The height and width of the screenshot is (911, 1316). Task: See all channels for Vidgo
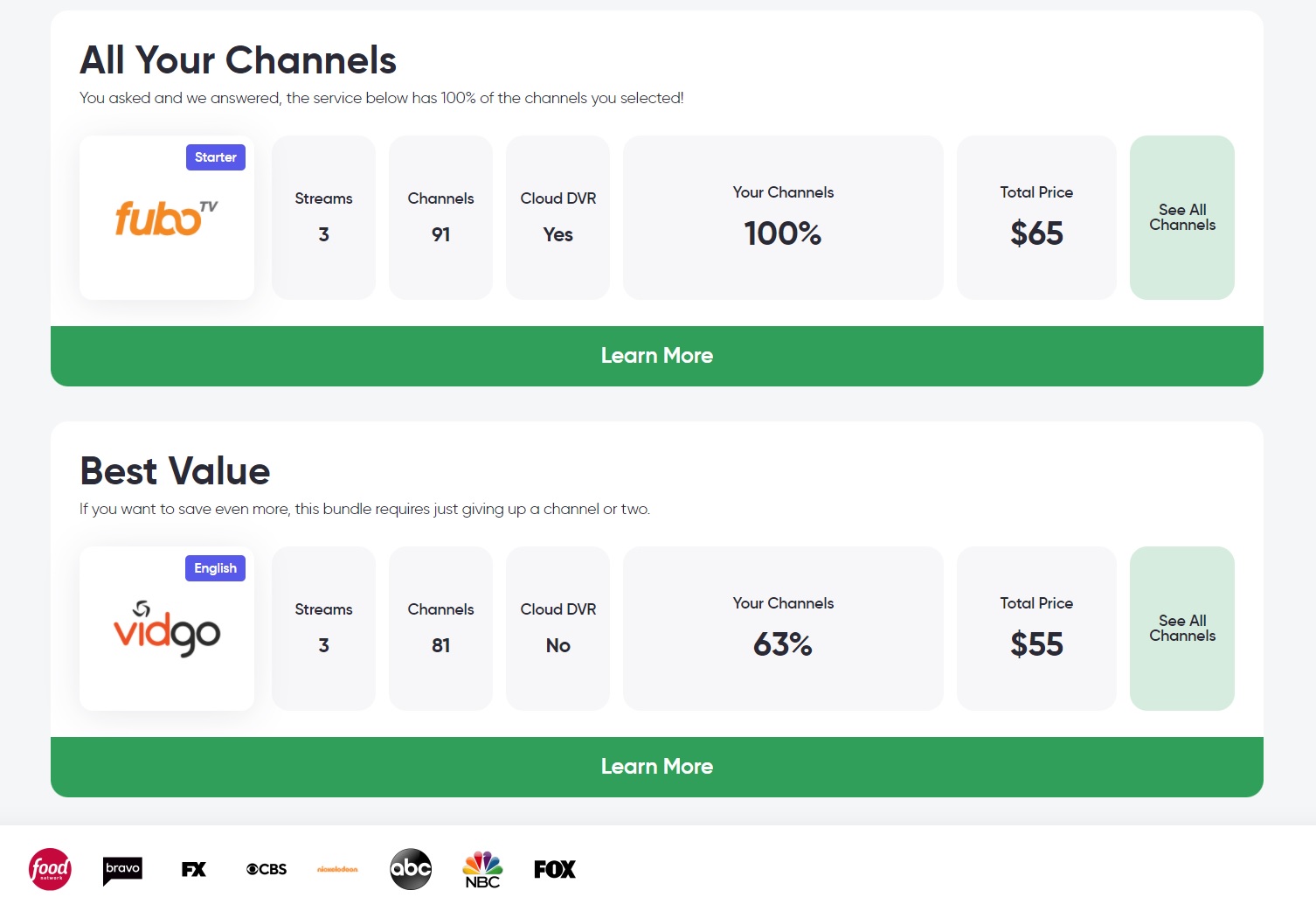pyautogui.click(x=1182, y=629)
